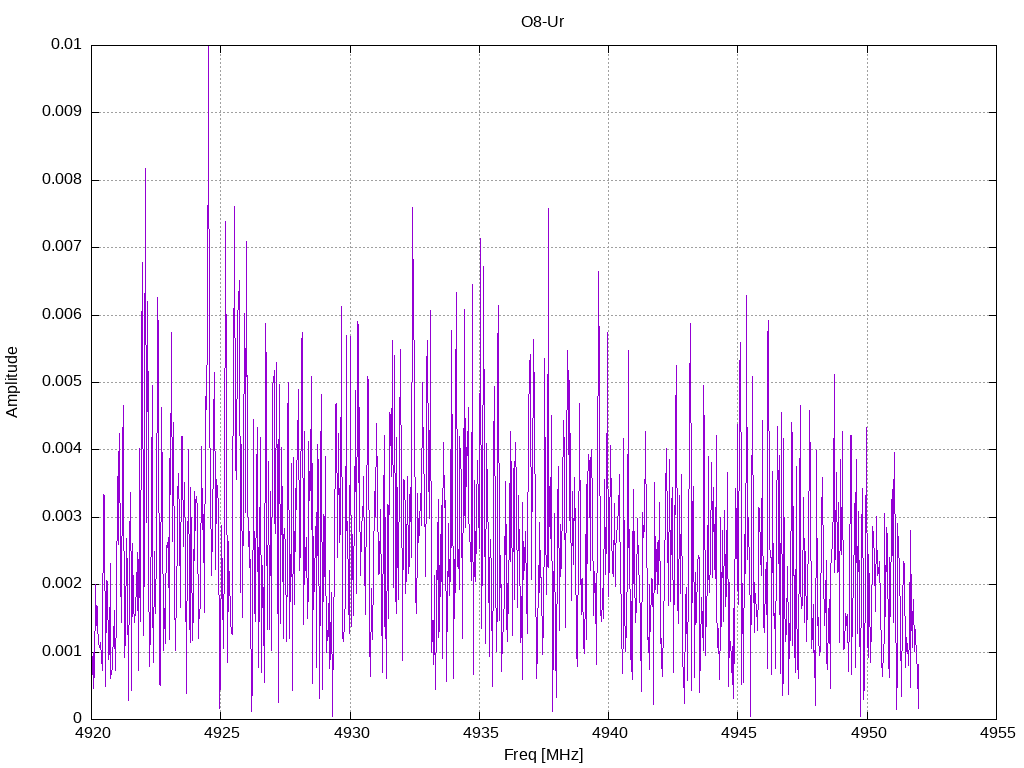Click the y-axis tick label 0.001
Screen dimensions: 1024x768
pos(62,651)
